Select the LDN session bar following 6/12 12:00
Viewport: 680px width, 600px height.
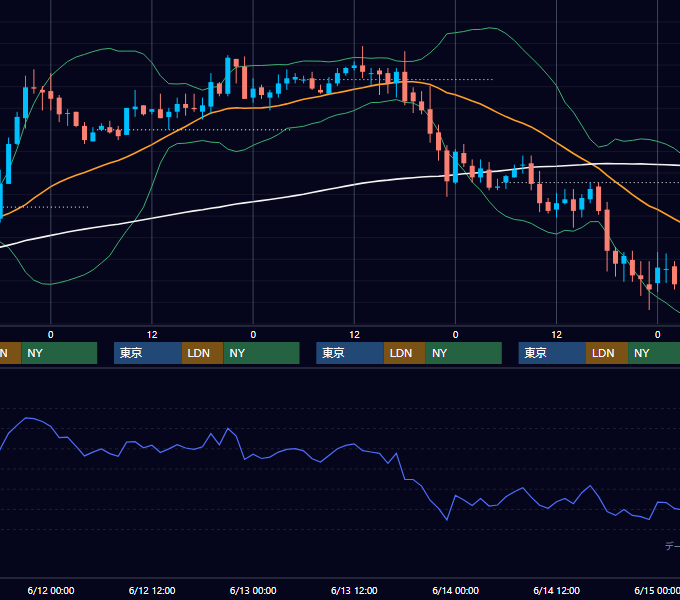(x=203, y=353)
